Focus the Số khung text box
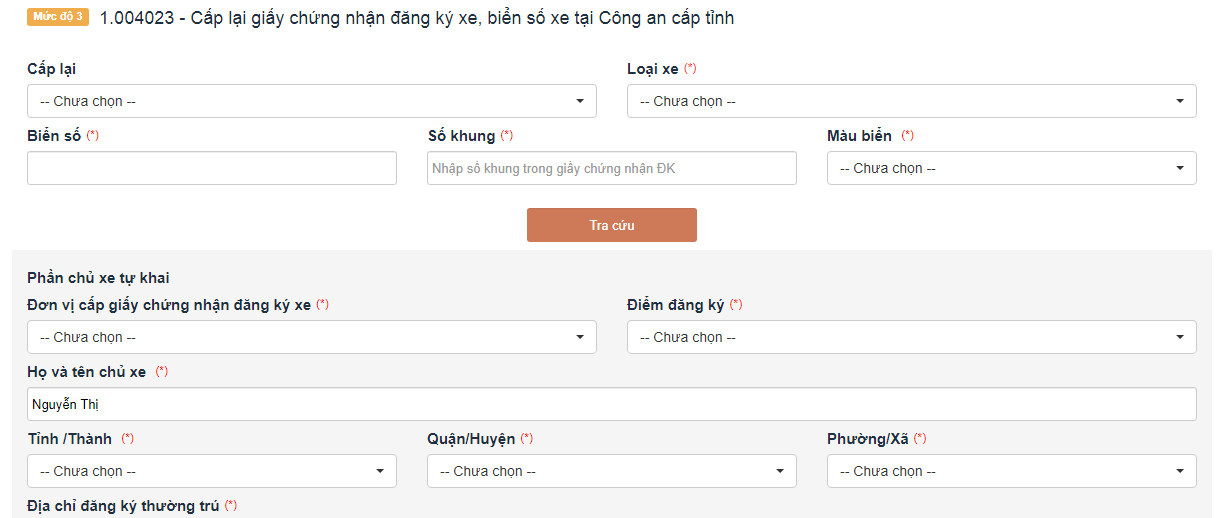Viewport: 1230px width, 518px height. [x=611, y=168]
